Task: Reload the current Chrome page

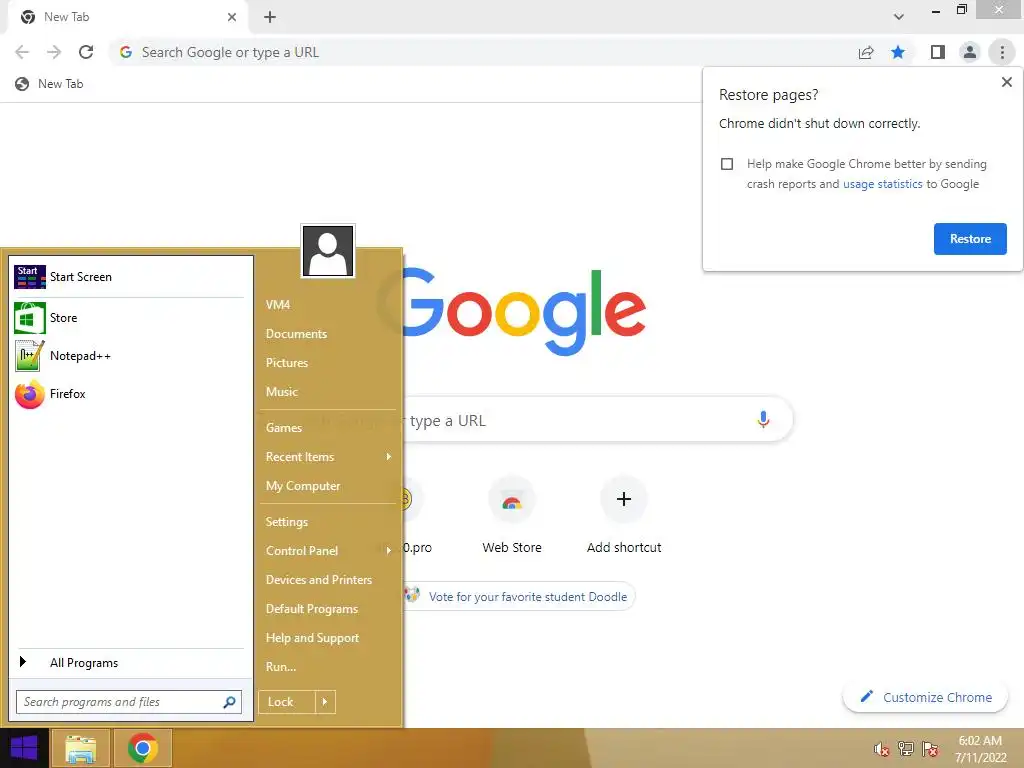Action: (x=86, y=52)
